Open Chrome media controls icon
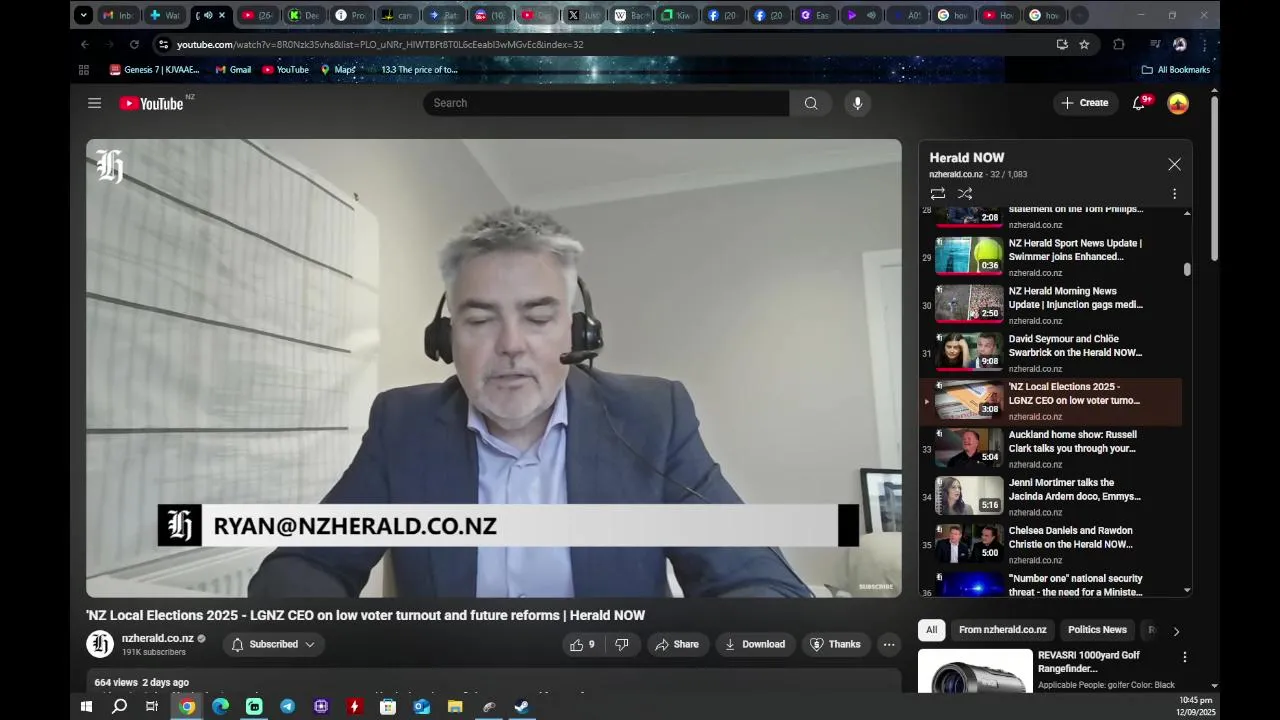The height and width of the screenshot is (720, 1280). [x=1155, y=44]
